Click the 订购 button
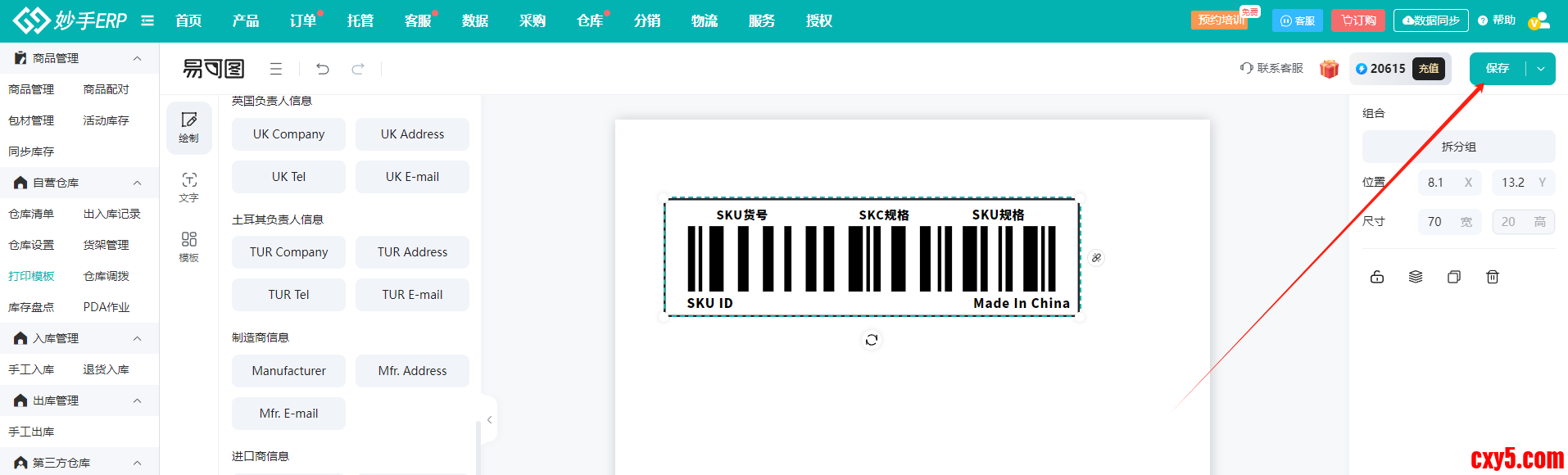 (1358, 20)
